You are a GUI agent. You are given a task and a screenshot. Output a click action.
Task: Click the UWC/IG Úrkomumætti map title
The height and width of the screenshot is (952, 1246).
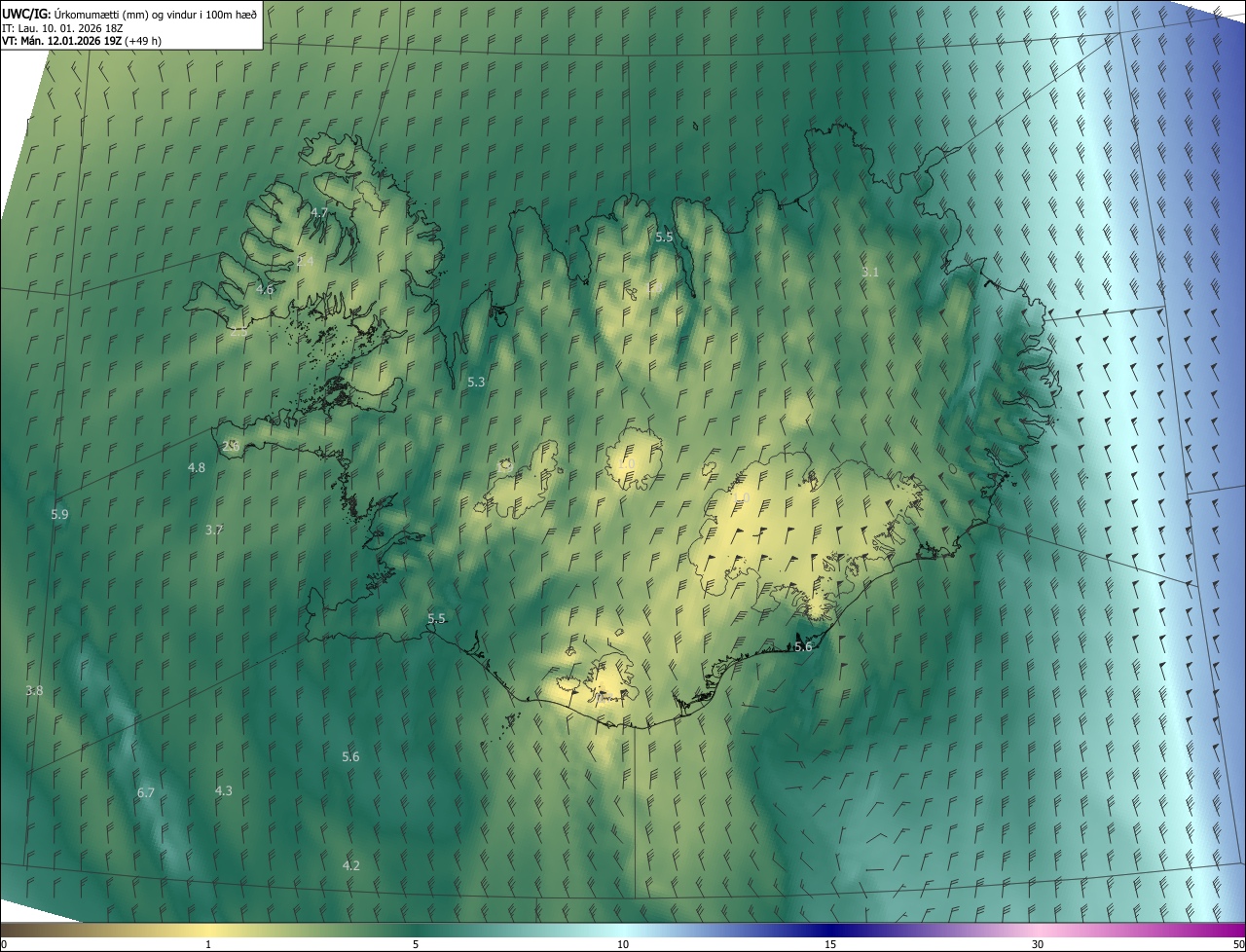129,13
